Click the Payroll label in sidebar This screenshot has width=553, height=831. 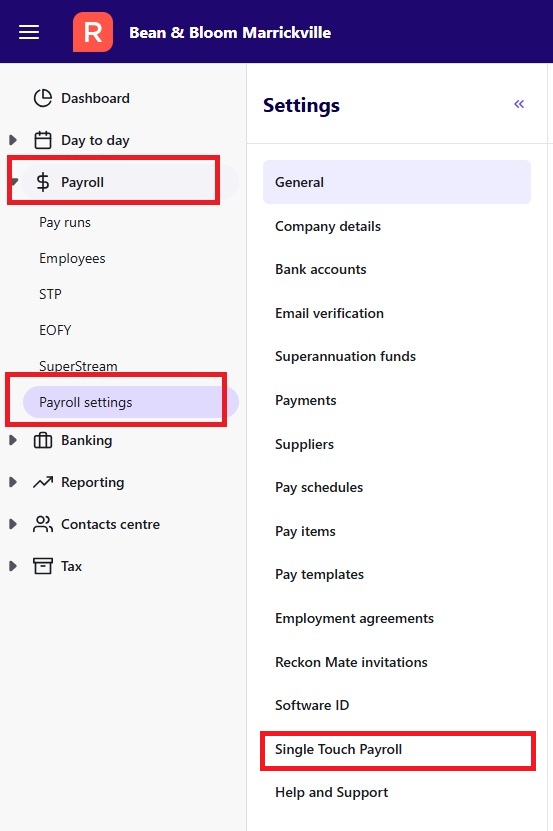point(83,182)
